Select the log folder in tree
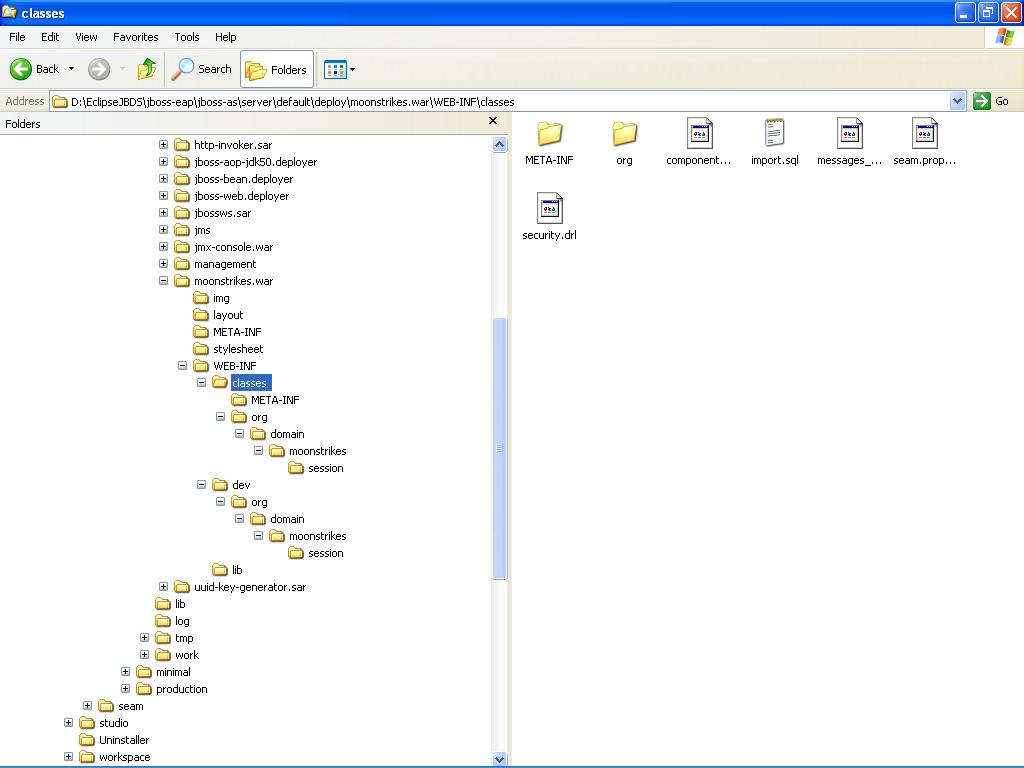The height and width of the screenshot is (768, 1024). point(182,620)
